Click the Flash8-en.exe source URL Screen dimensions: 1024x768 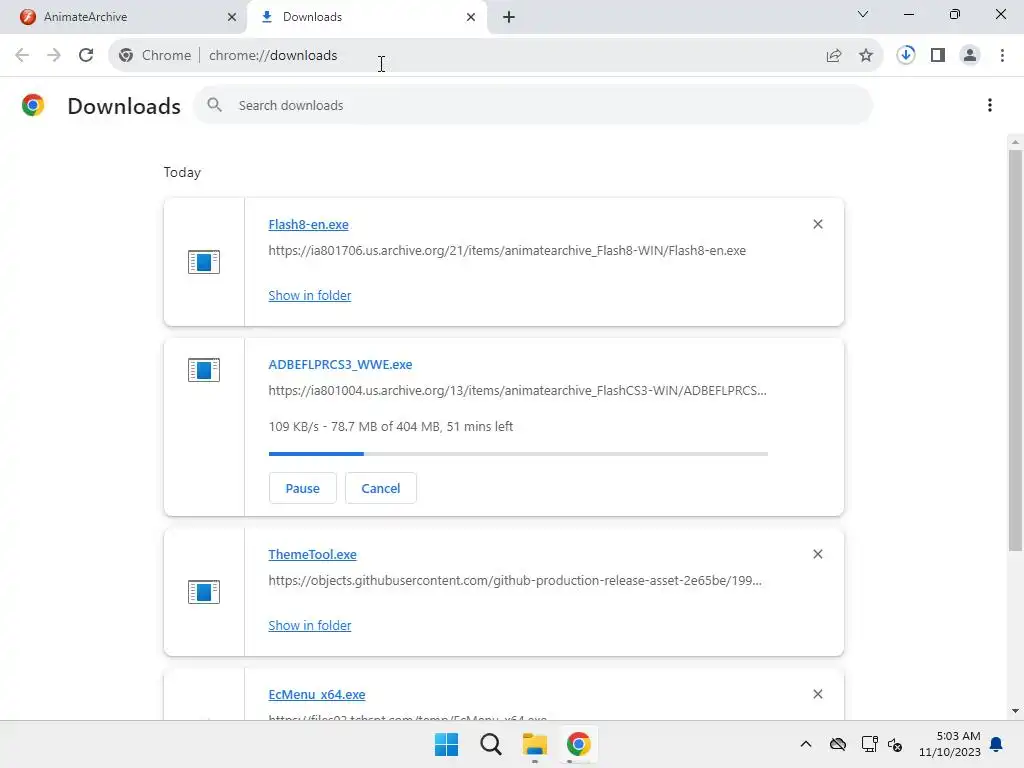pos(507,251)
